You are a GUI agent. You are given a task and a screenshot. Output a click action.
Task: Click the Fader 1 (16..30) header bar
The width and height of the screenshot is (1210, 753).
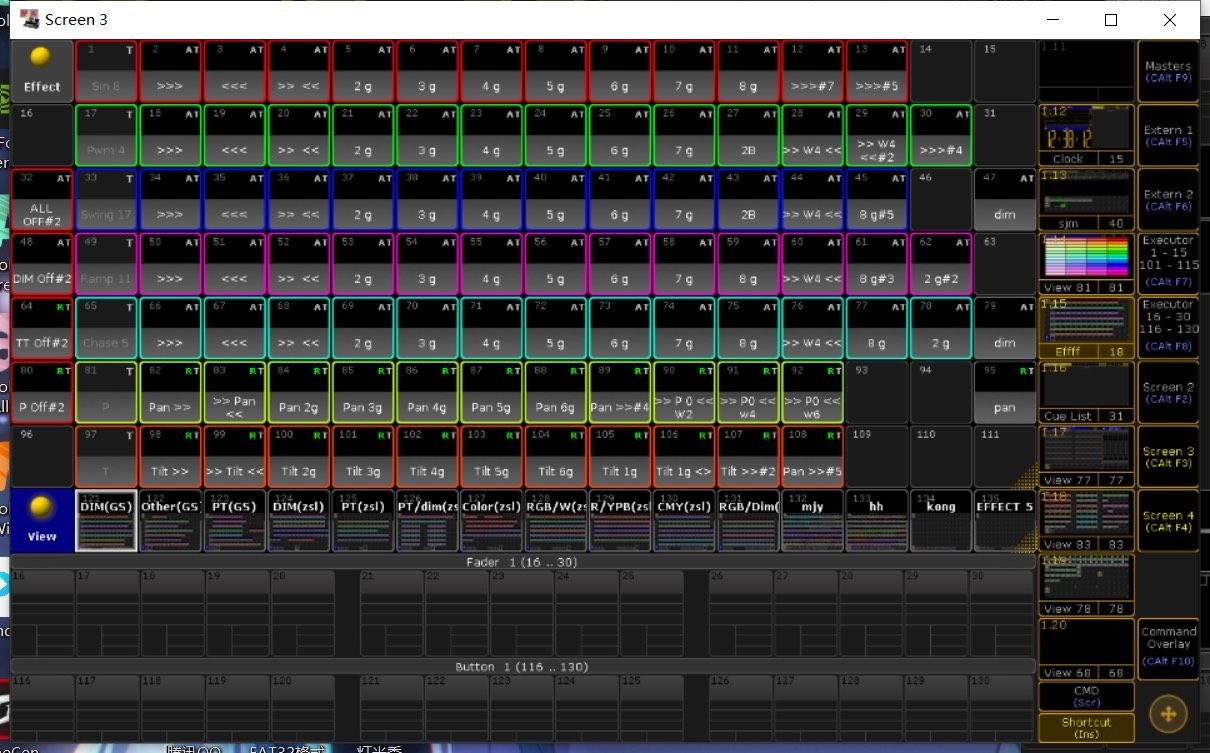click(x=522, y=562)
